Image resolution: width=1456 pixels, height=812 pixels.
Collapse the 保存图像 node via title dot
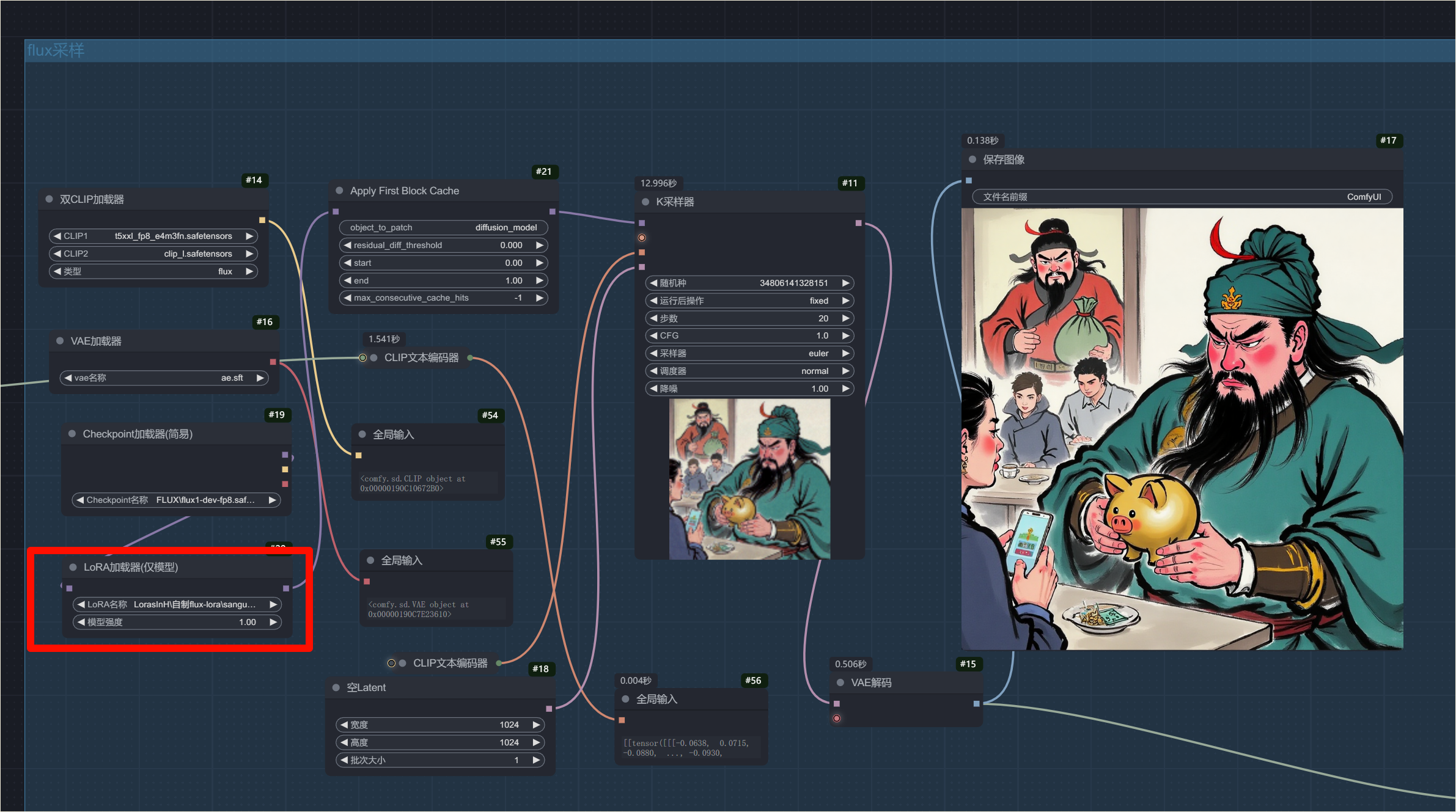[973, 159]
